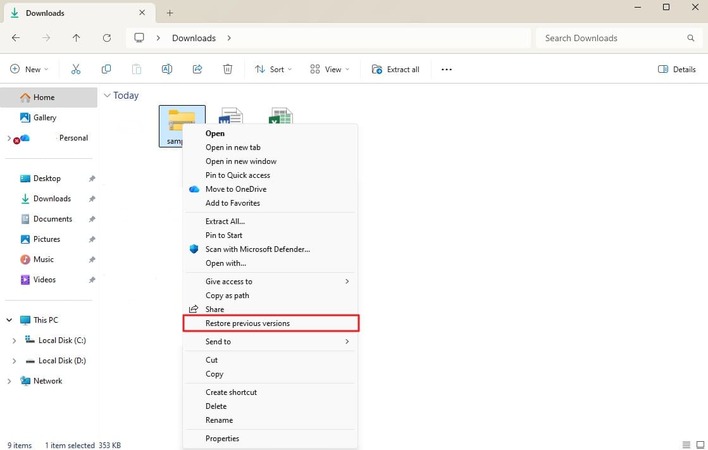
Task: Switch to large thumbnails view icon in status bar
Action: click(x=700, y=445)
